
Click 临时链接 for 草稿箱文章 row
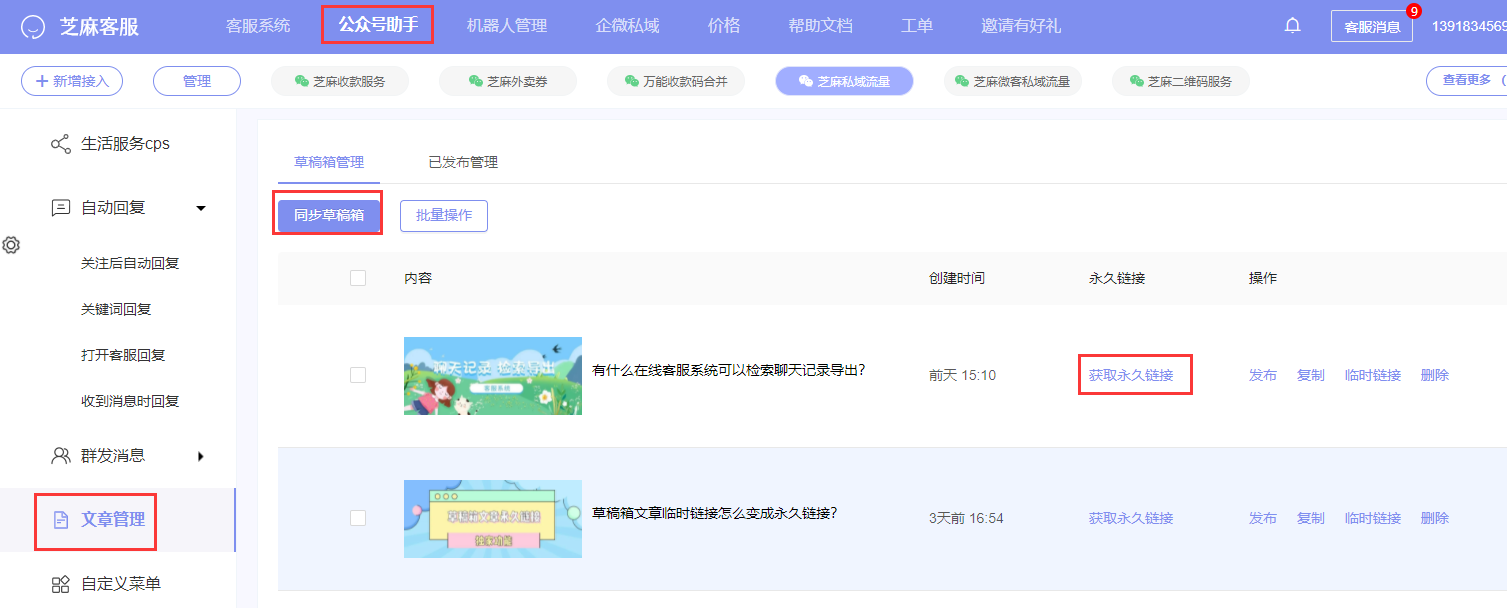(1373, 518)
